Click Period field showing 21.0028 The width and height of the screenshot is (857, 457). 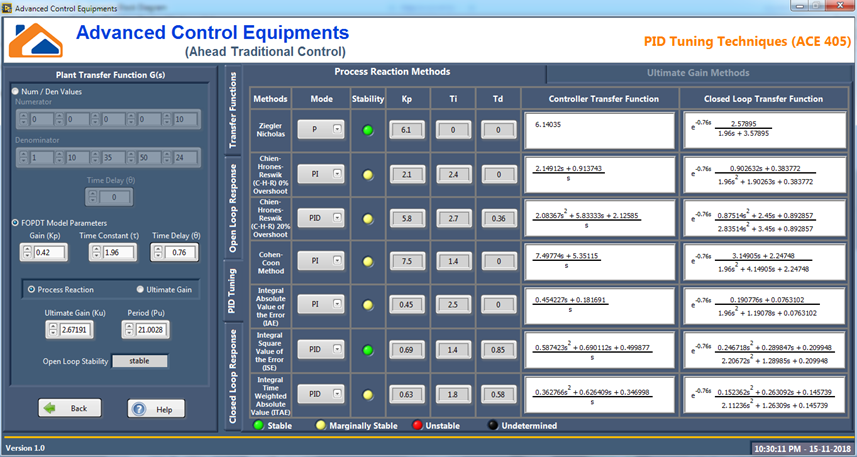151,330
